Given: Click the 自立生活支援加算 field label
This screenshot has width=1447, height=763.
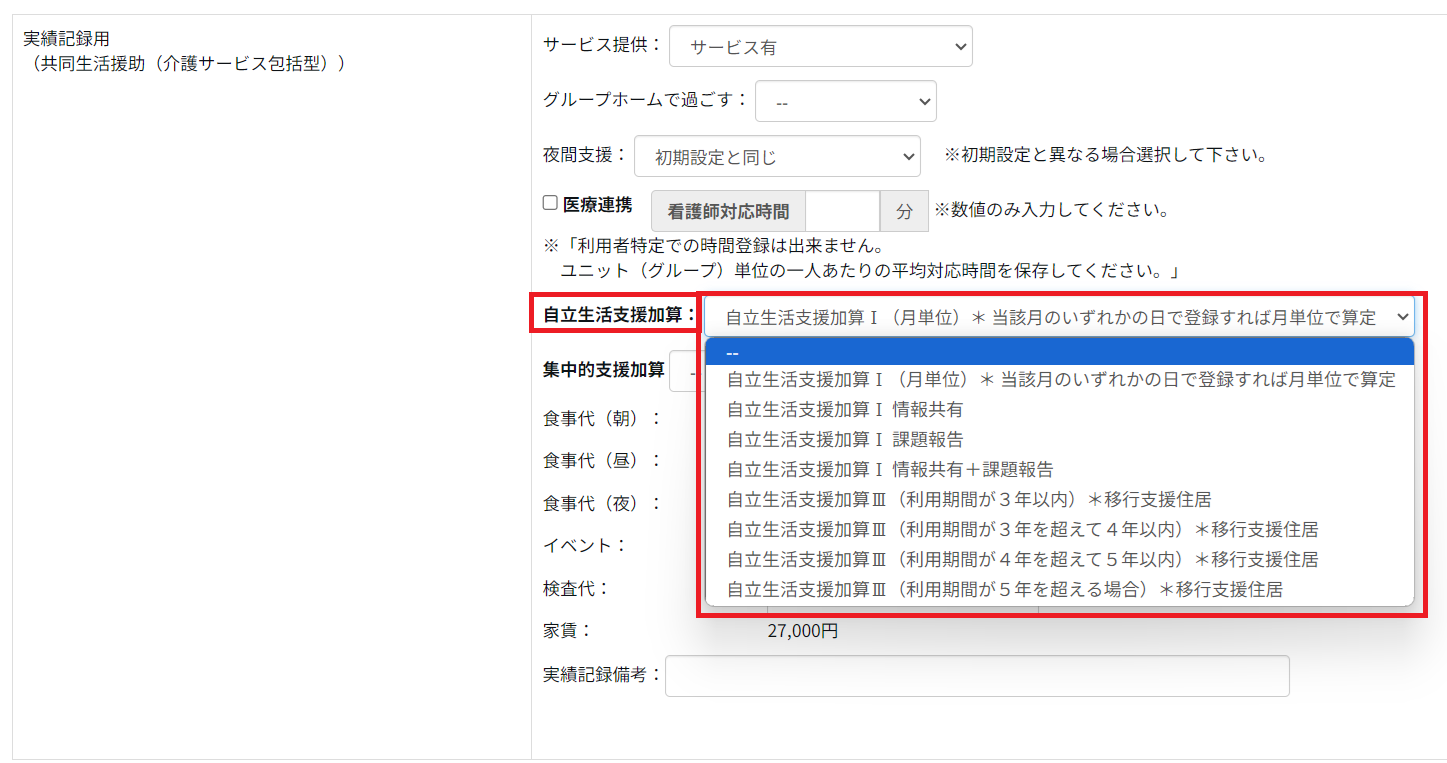Looking at the screenshot, I should coord(613,314).
